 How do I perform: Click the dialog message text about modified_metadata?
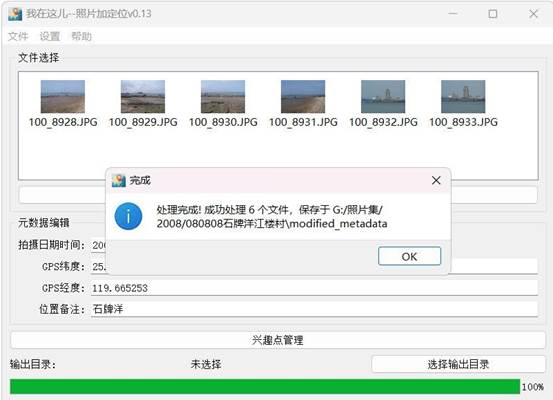click(272, 217)
